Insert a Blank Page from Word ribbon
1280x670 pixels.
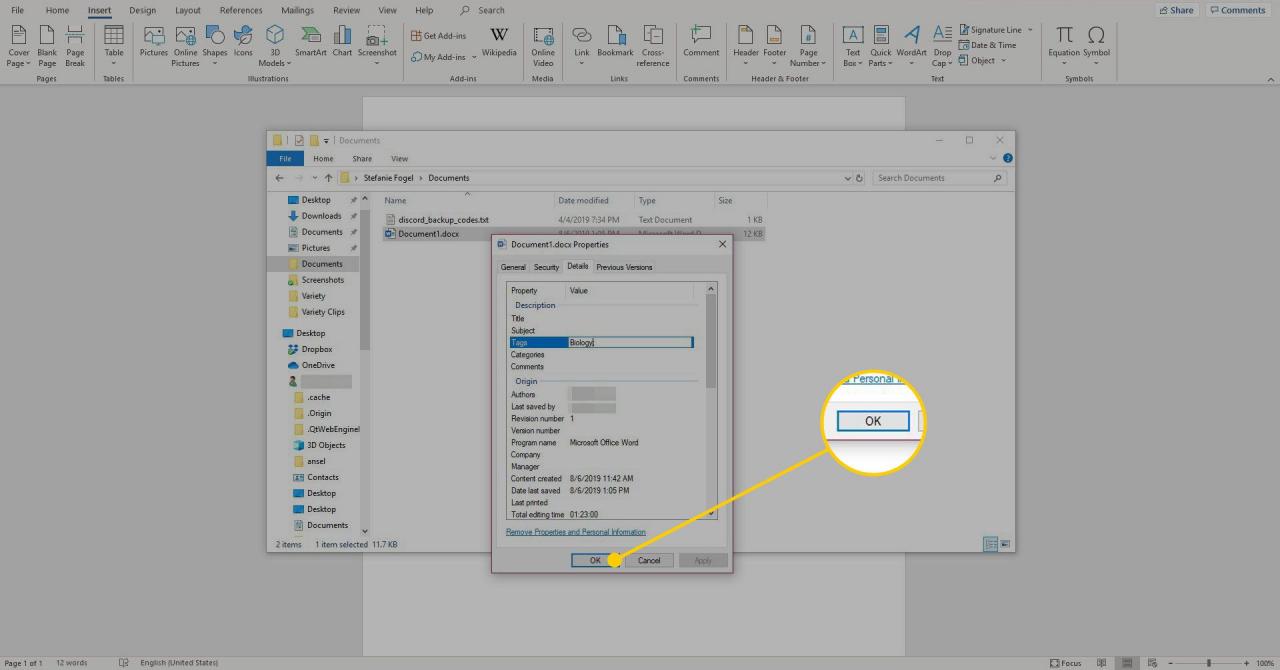pyautogui.click(x=47, y=46)
